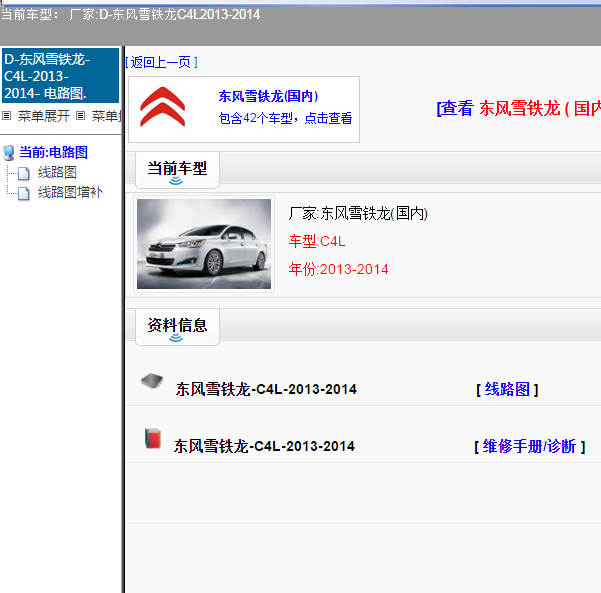The width and height of the screenshot is (601, 593).
Task: Open the 线路图增补 tree item
Action: pos(70,192)
